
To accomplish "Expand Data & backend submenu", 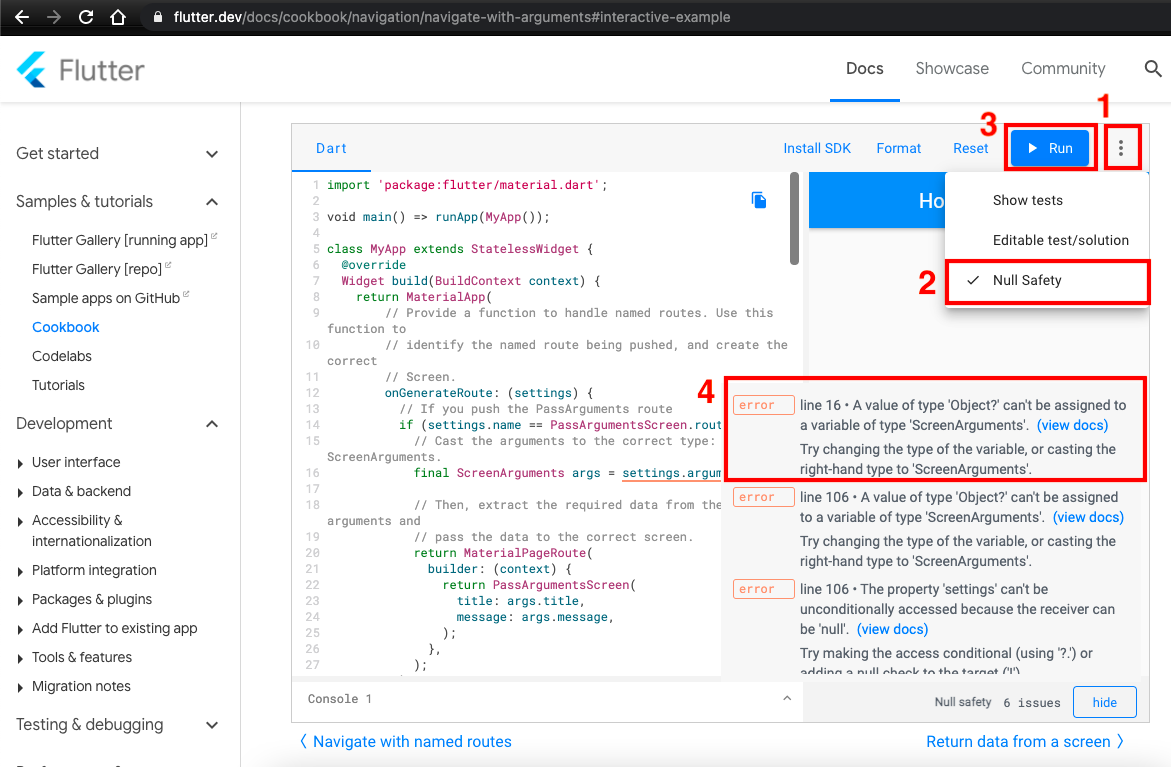I will [x=19, y=492].
